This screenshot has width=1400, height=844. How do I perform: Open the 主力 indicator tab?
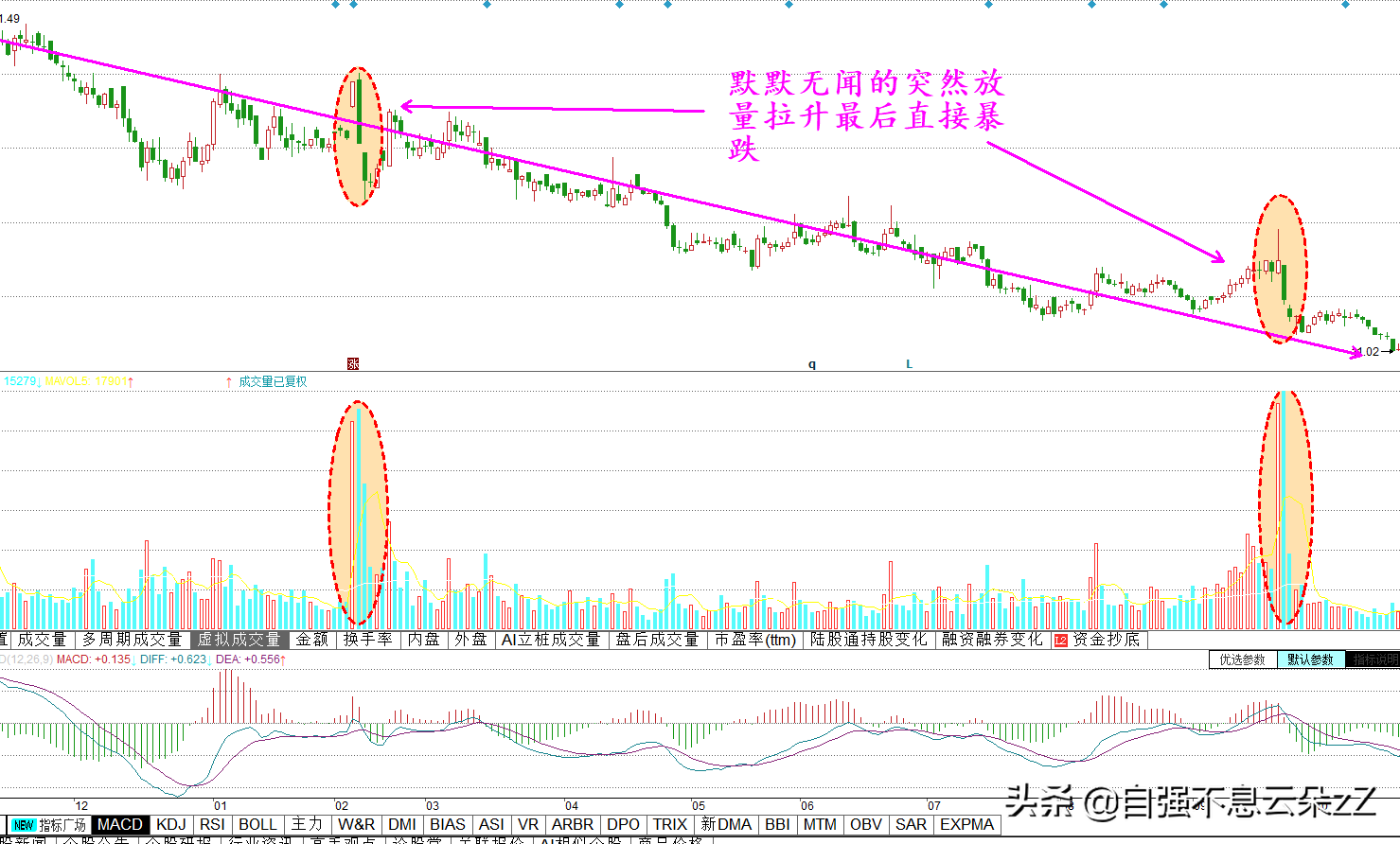pyautogui.click(x=307, y=825)
